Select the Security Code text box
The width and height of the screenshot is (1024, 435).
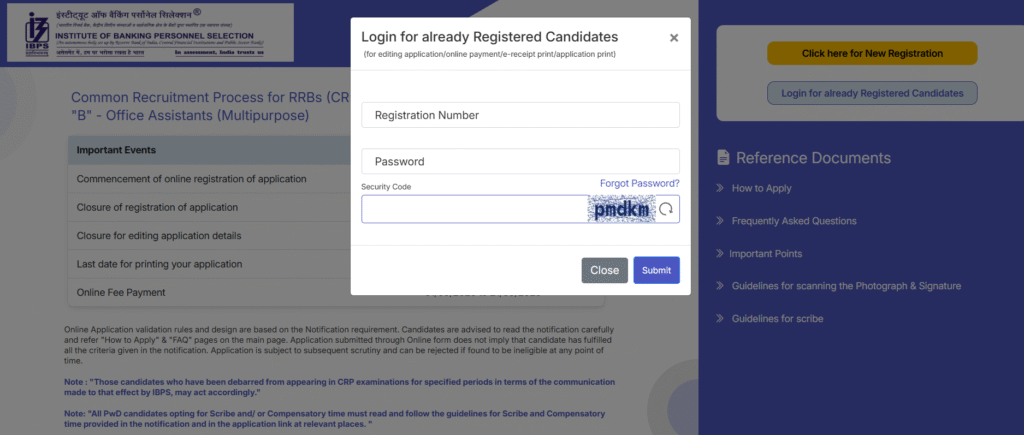tap(475, 209)
